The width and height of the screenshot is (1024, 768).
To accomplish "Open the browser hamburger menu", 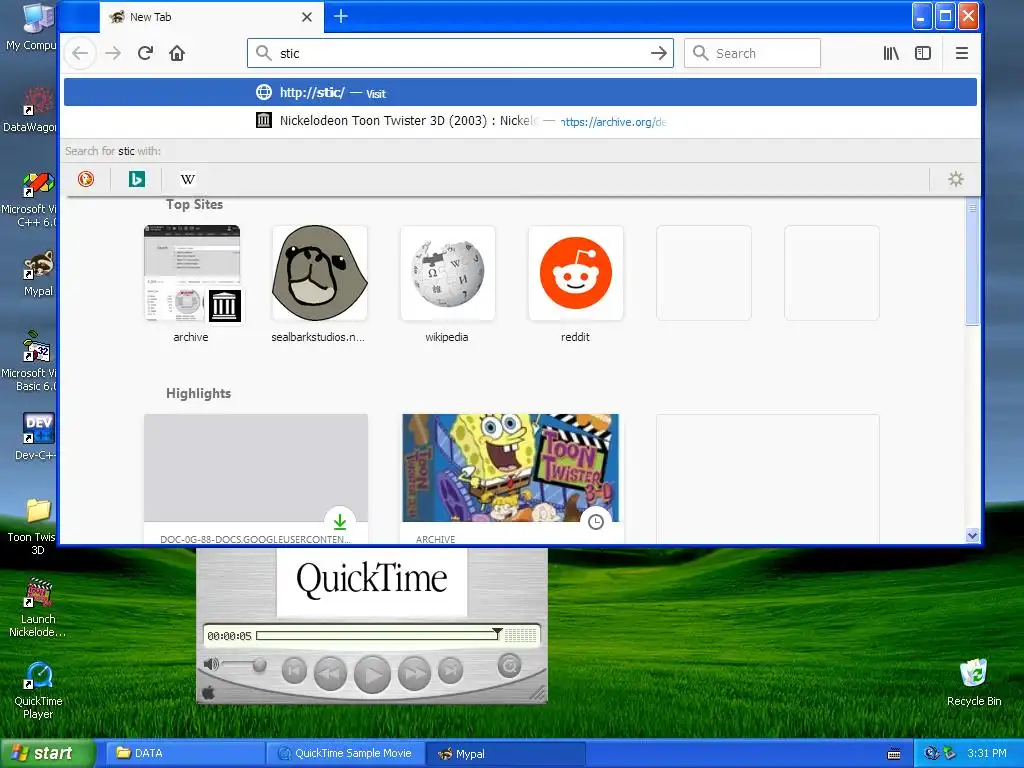I will [x=961, y=53].
